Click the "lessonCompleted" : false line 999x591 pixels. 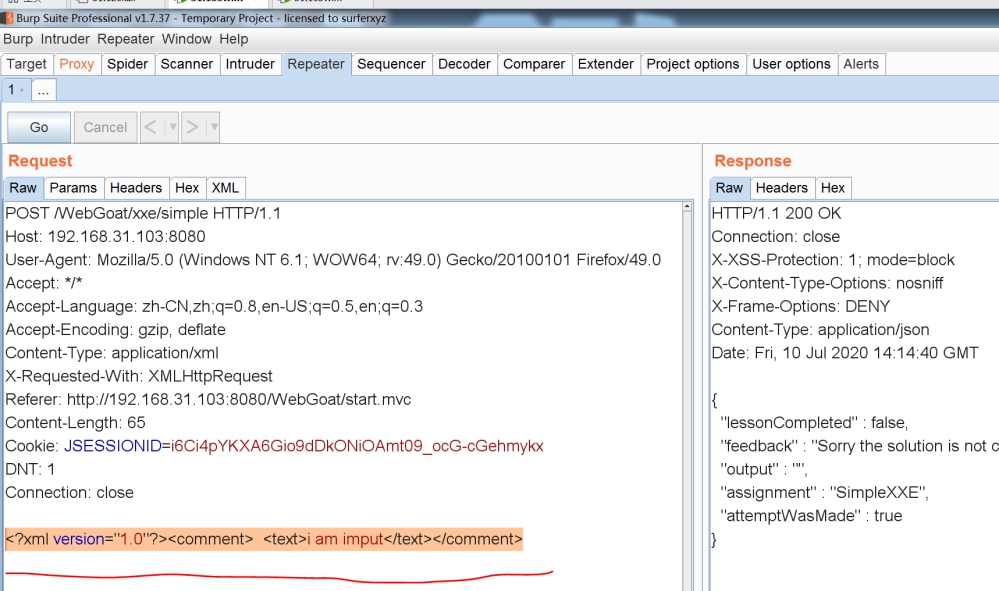[x=814, y=423]
